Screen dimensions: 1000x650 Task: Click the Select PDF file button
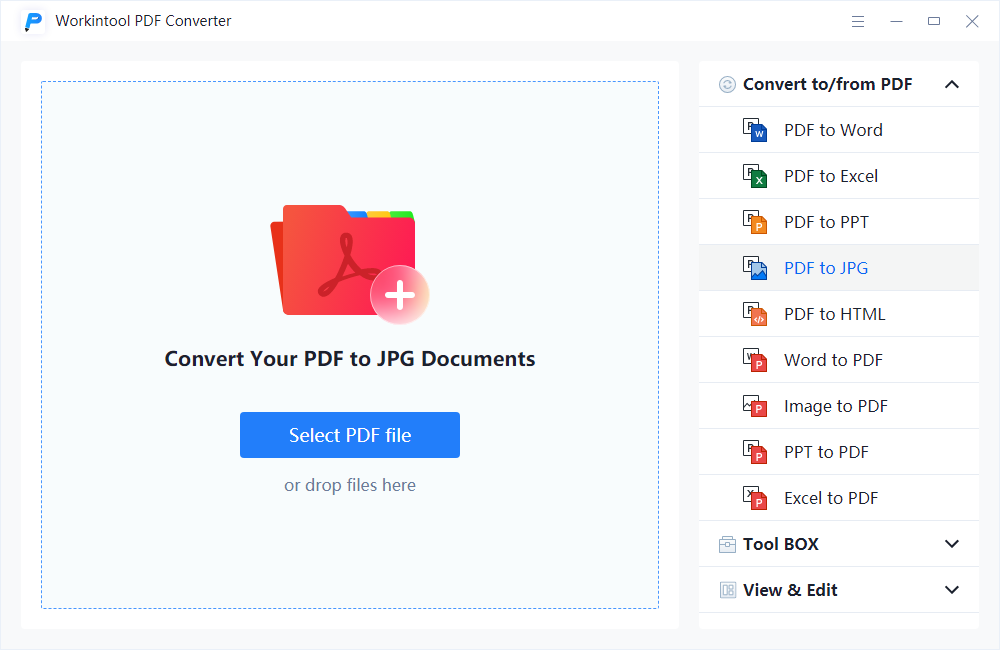[349, 435]
